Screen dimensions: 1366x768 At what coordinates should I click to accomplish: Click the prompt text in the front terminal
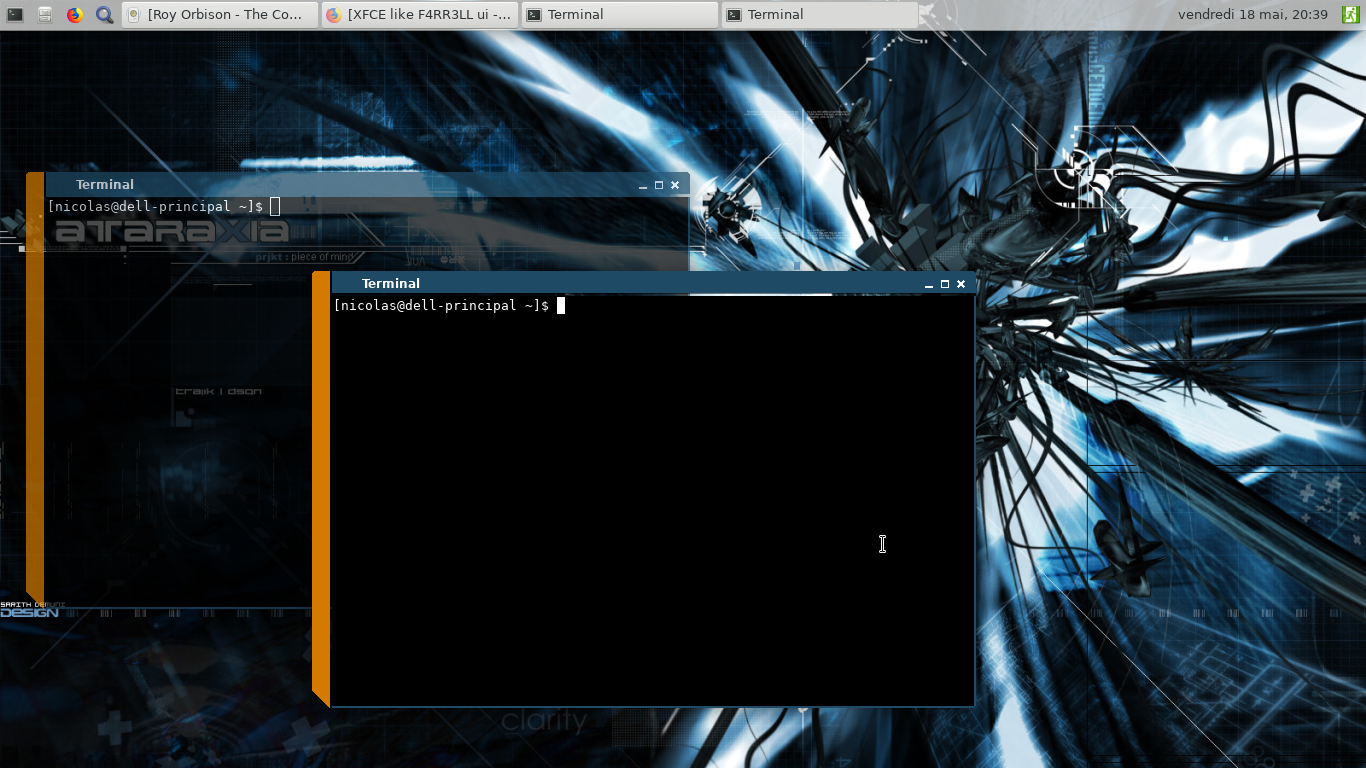point(441,306)
